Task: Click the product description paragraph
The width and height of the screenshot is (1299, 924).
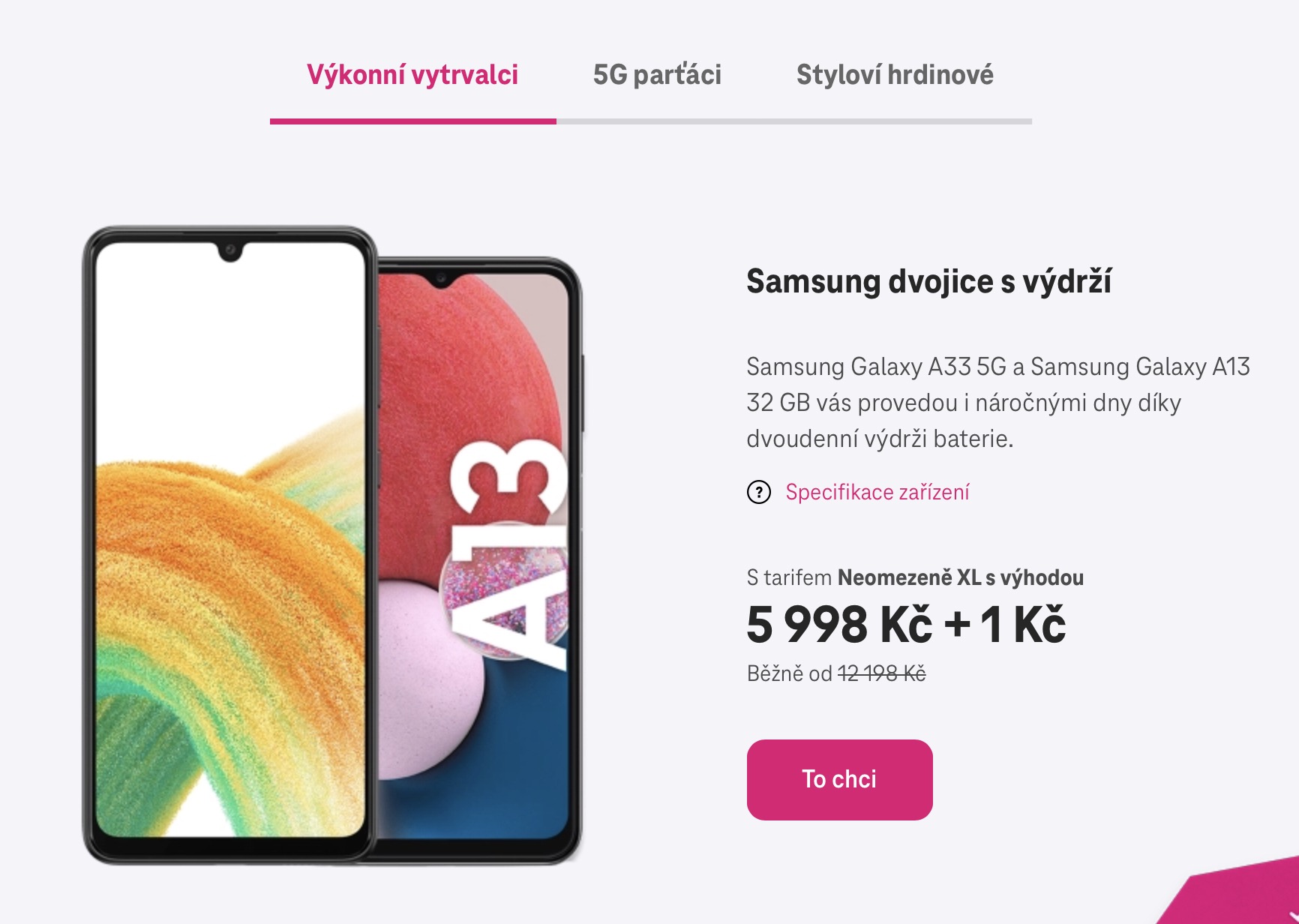Action: tap(997, 403)
